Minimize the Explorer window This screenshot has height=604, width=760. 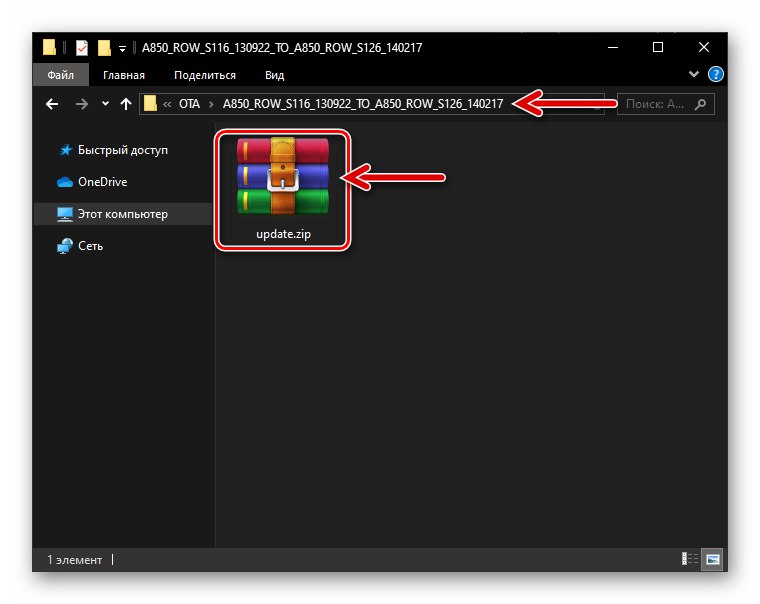pyautogui.click(x=613, y=48)
